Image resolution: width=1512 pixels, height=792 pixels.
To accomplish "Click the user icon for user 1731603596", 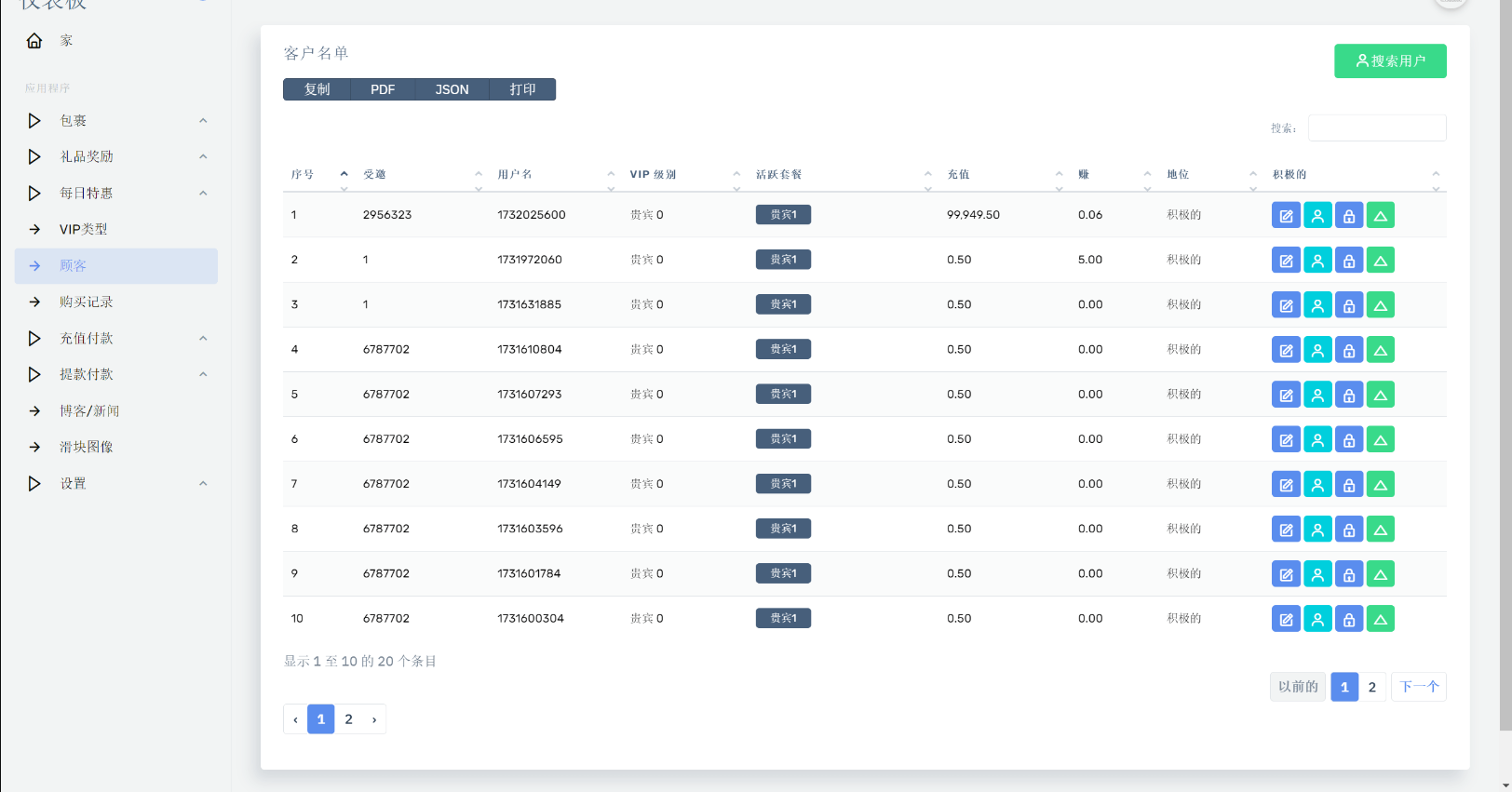I will (x=1317, y=530).
